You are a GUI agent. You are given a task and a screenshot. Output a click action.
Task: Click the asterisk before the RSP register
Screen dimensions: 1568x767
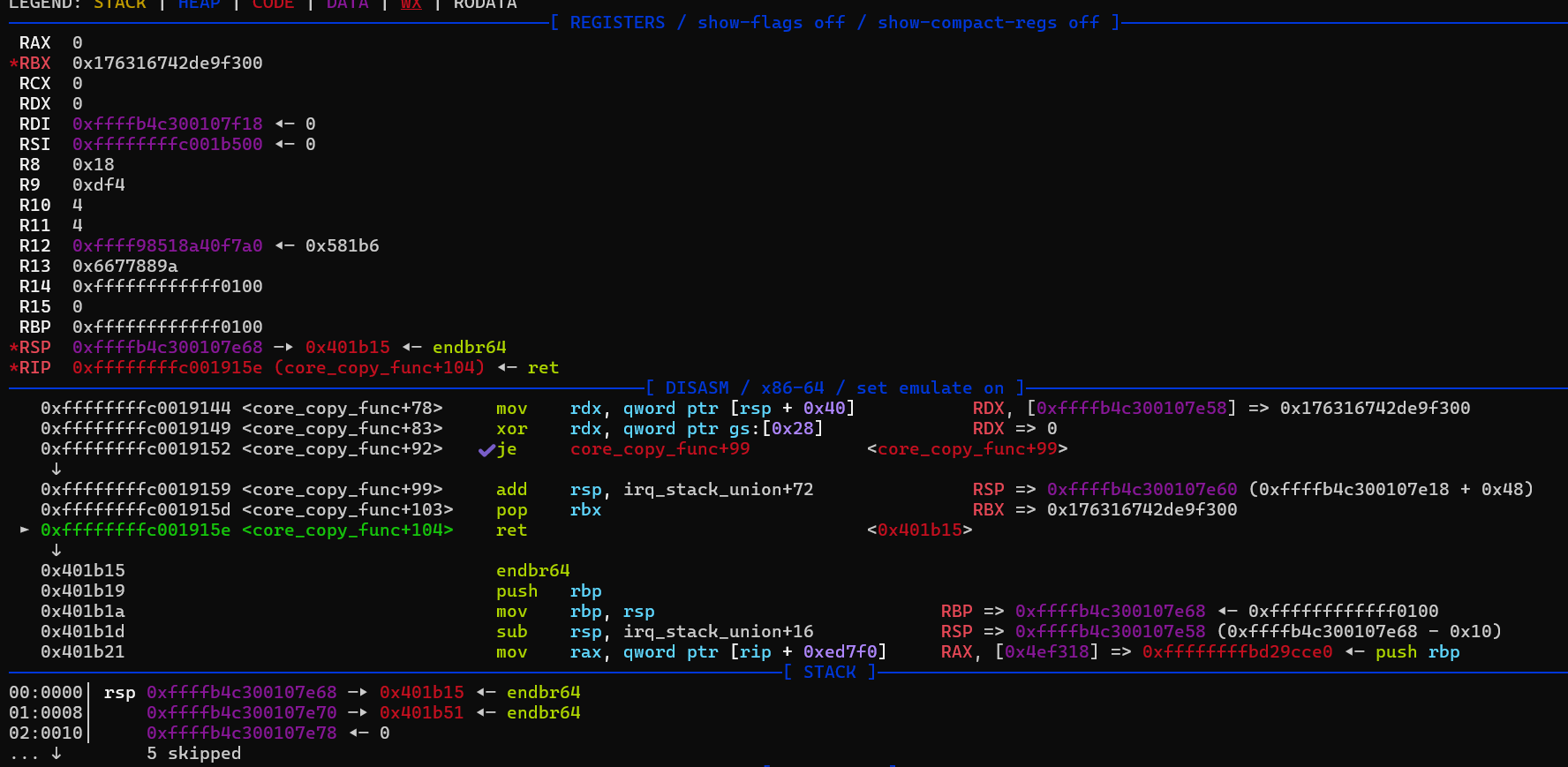coord(14,349)
